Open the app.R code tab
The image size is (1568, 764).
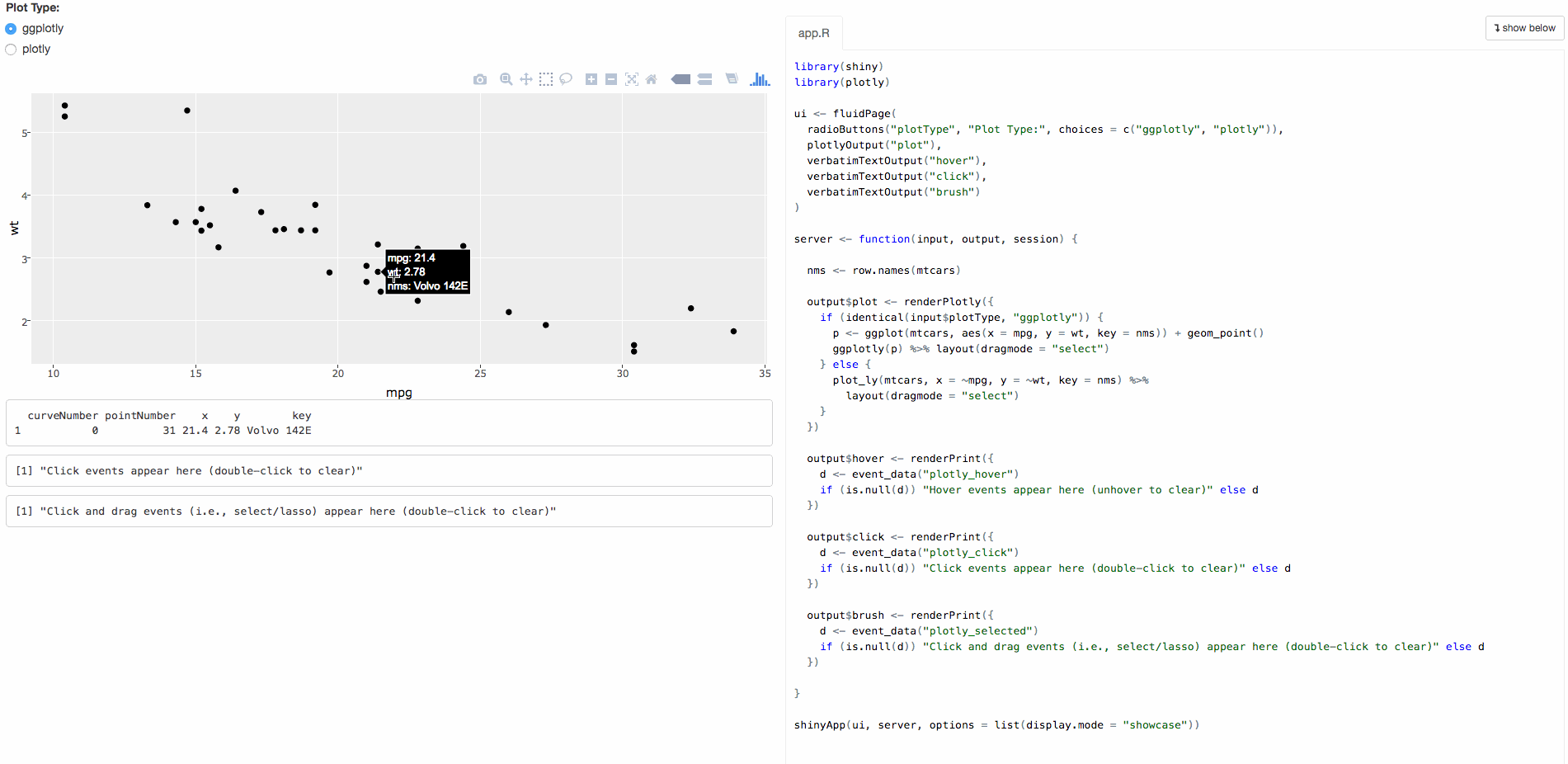(x=814, y=33)
